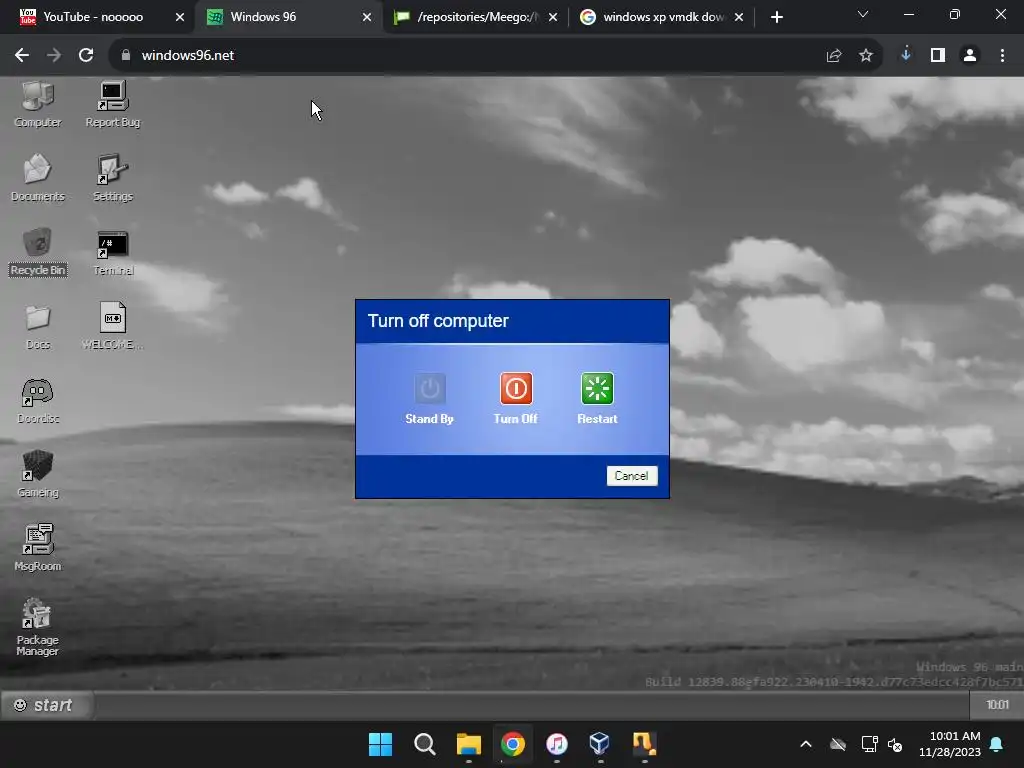Open a new browser tab
This screenshot has height=768, width=1024.
pos(776,17)
